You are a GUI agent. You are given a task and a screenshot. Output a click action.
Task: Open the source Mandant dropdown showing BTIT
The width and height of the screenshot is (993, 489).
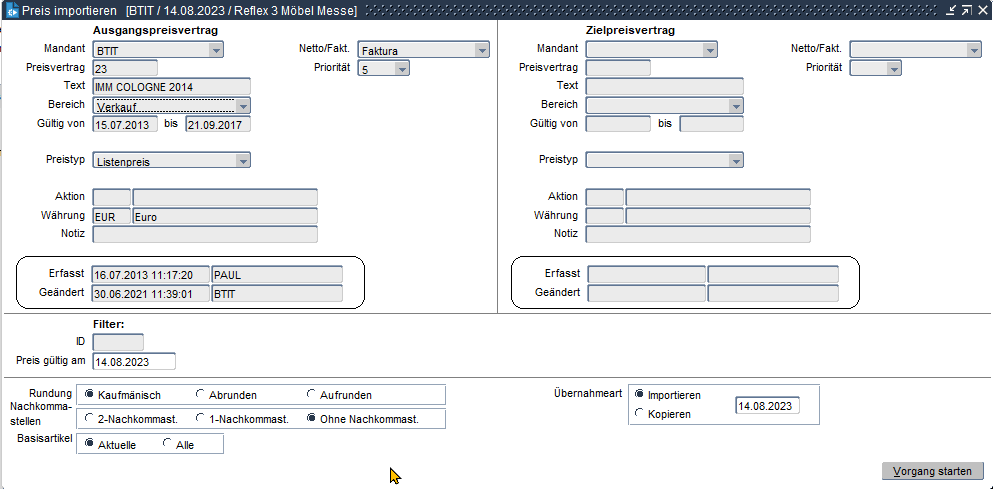coord(216,50)
